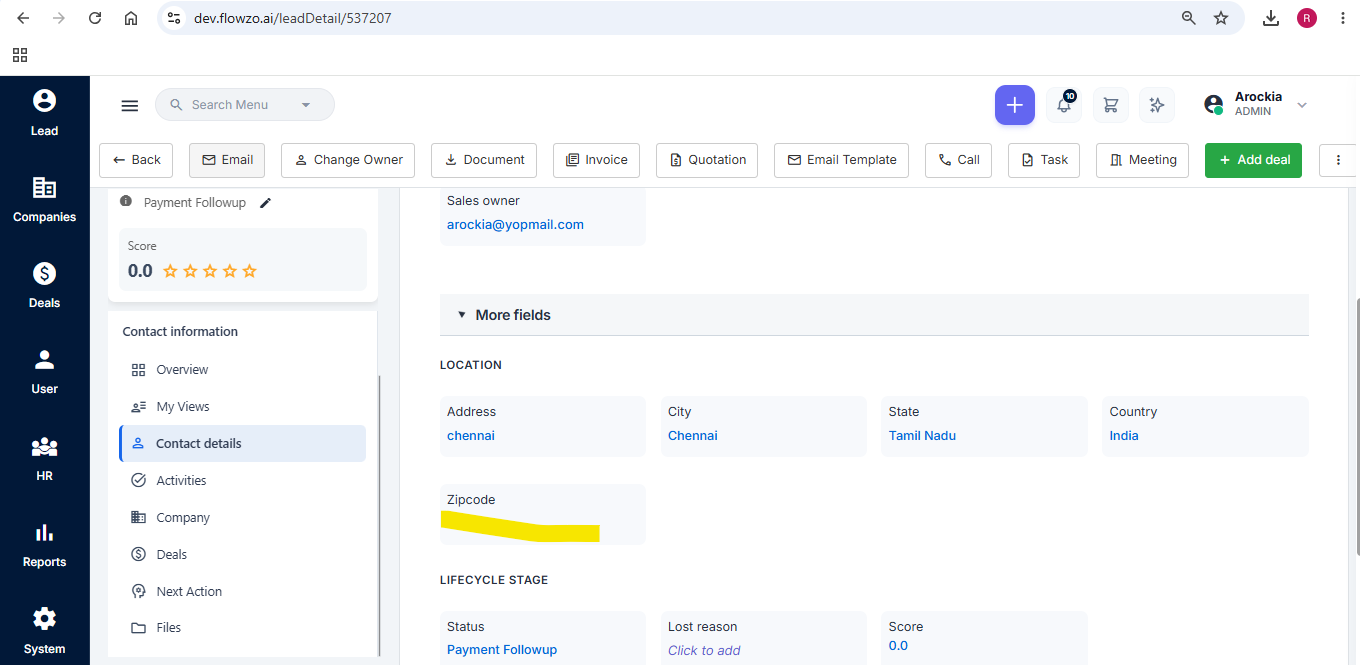Open the Lead module in sidebar
The width and height of the screenshot is (1360, 665).
[44, 113]
